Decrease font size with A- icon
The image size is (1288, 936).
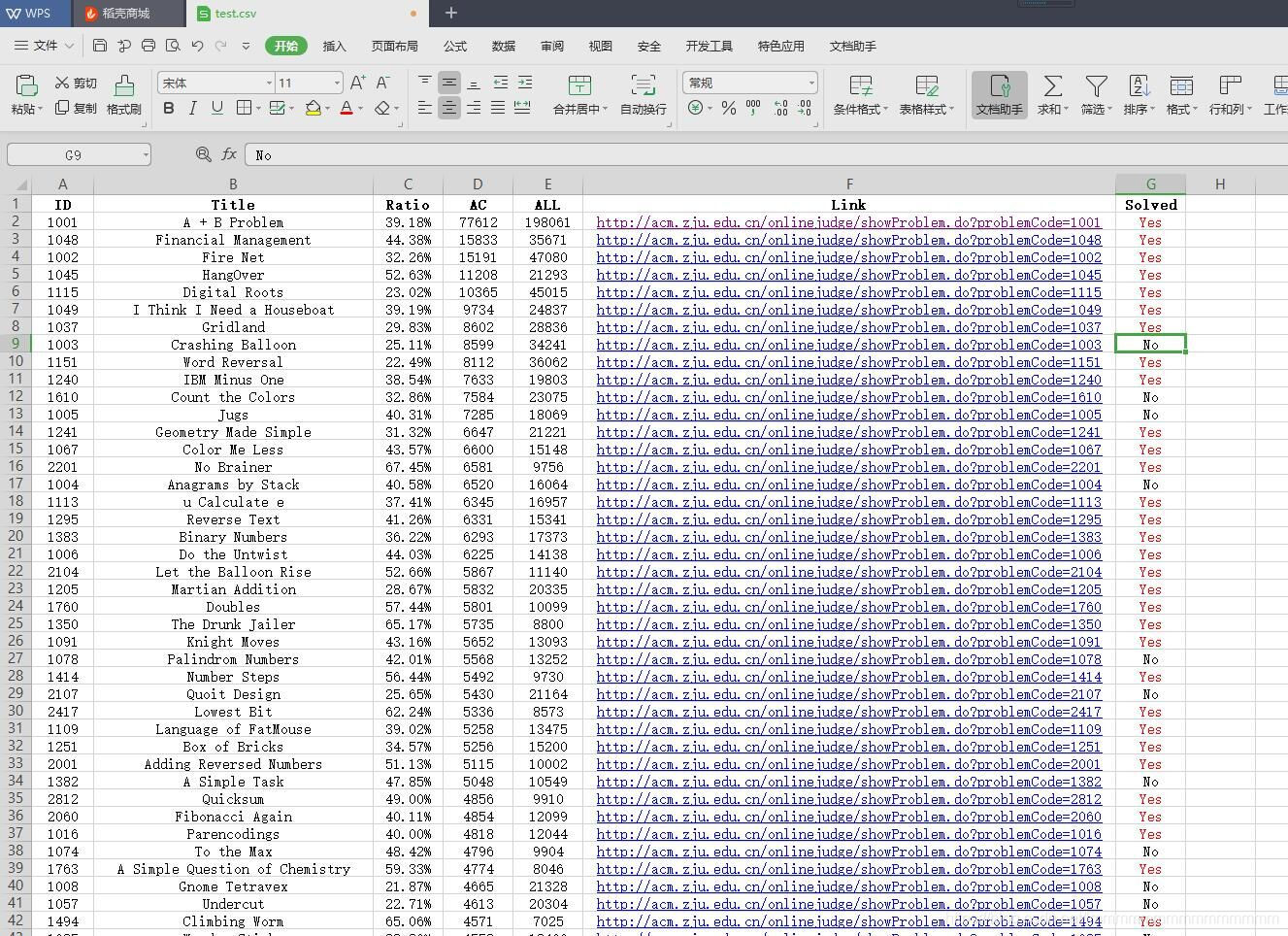tap(383, 83)
